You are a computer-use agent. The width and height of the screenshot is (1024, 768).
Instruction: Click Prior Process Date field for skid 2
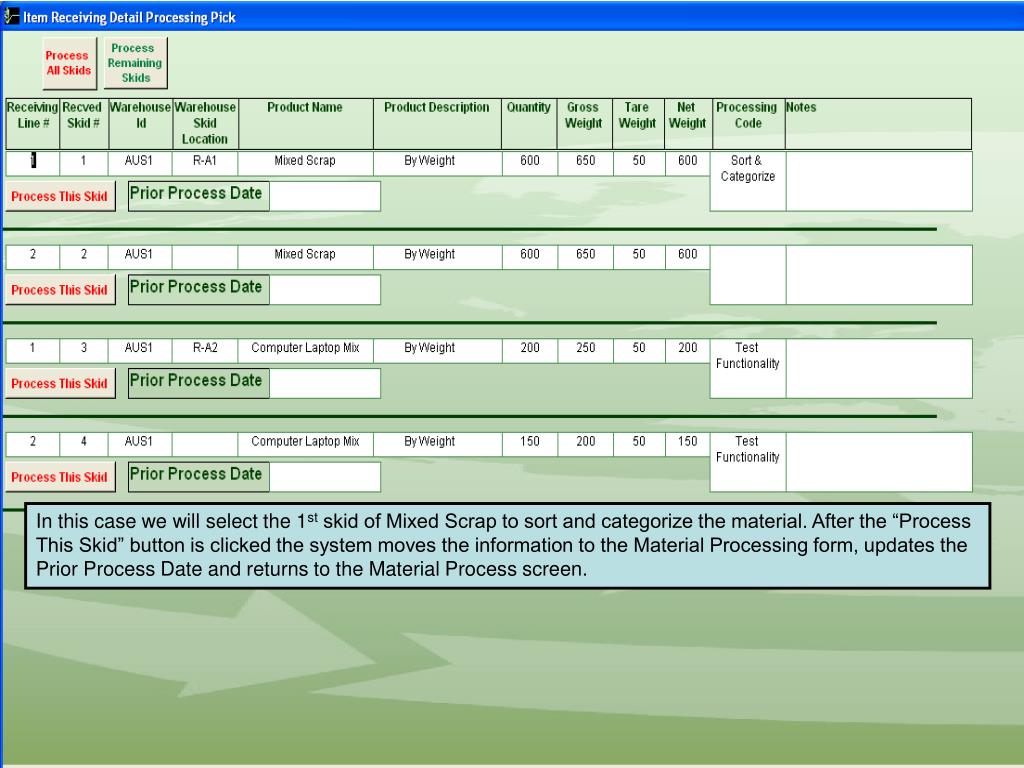tap(325, 290)
